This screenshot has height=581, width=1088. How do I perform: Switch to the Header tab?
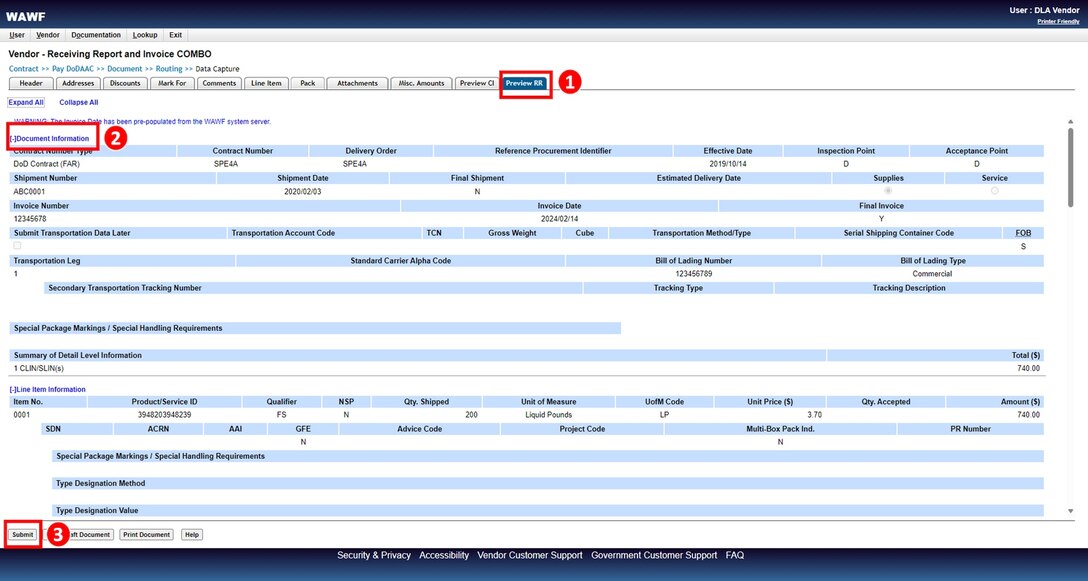tap(31, 83)
